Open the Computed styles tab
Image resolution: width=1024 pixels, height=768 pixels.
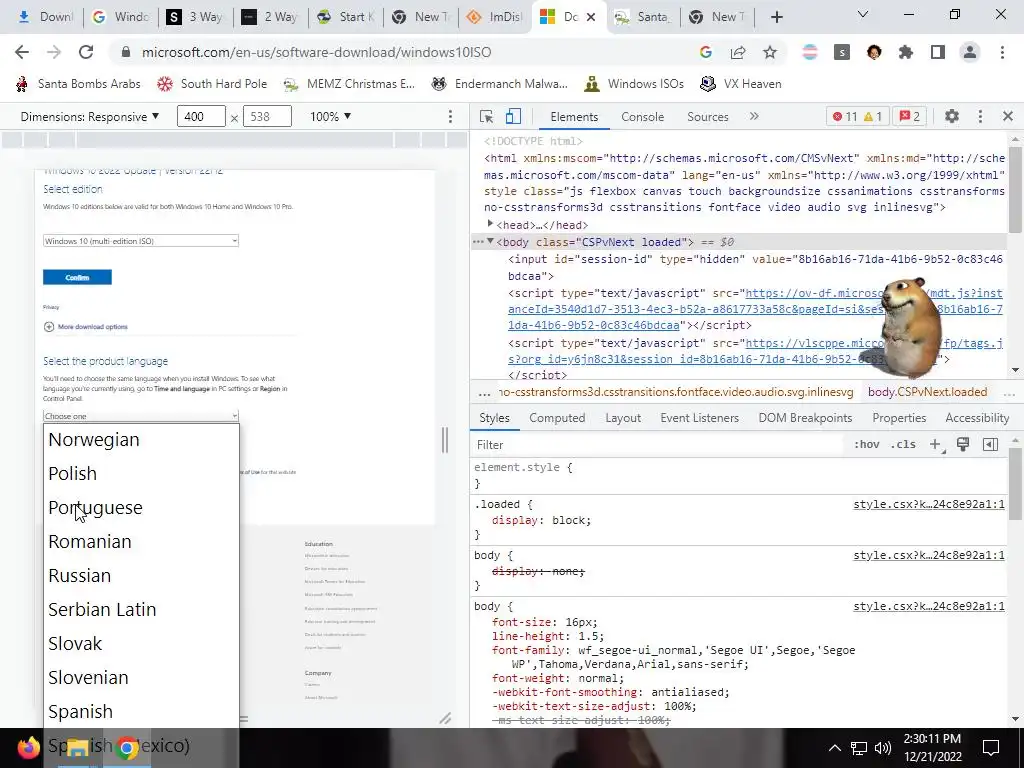point(557,418)
